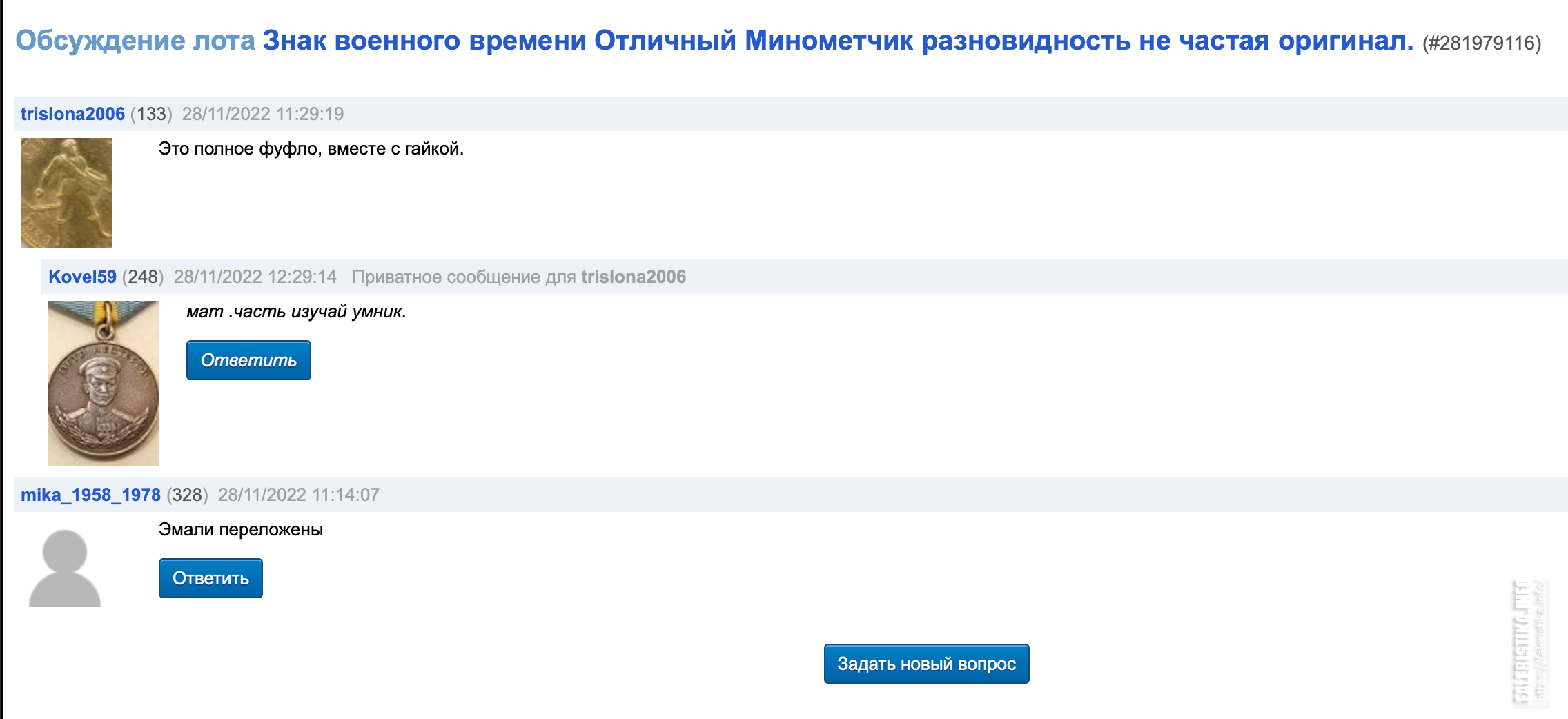The width and height of the screenshot is (1568, 719).
Task: Reply to the Эмали переложены comment
Action: coord(210,578)
